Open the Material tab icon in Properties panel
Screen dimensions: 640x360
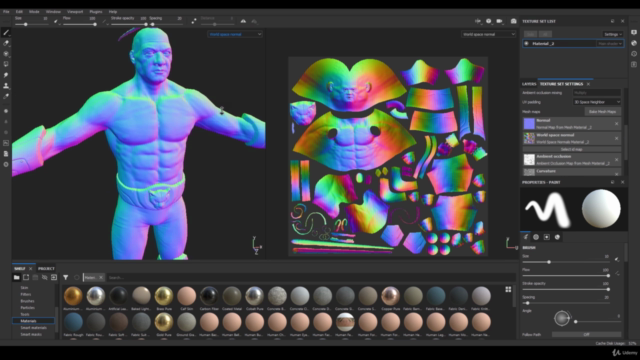557,237
